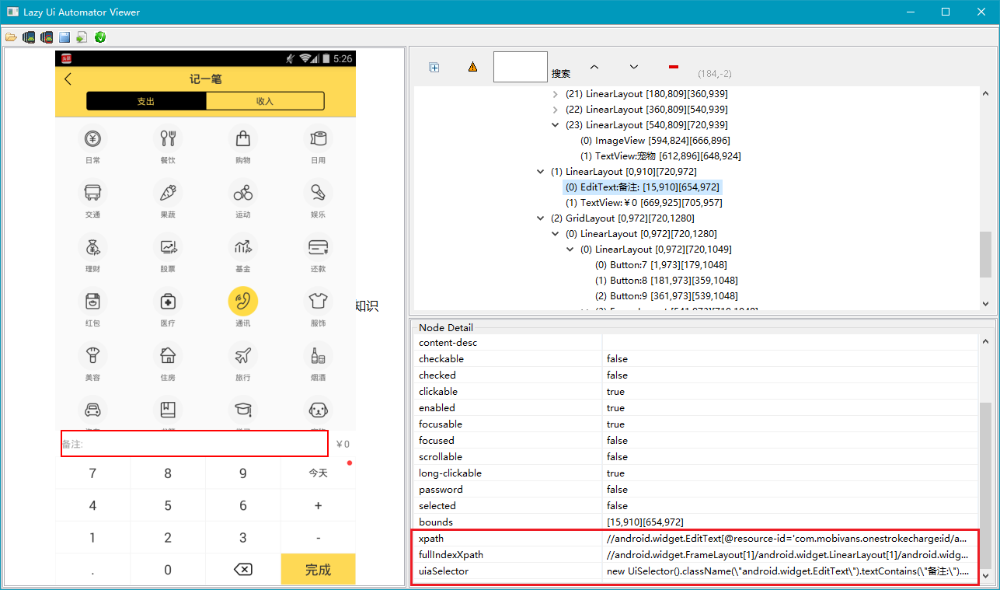Tap keypad digit 7
1000x590 pixels.
[92, 473]
